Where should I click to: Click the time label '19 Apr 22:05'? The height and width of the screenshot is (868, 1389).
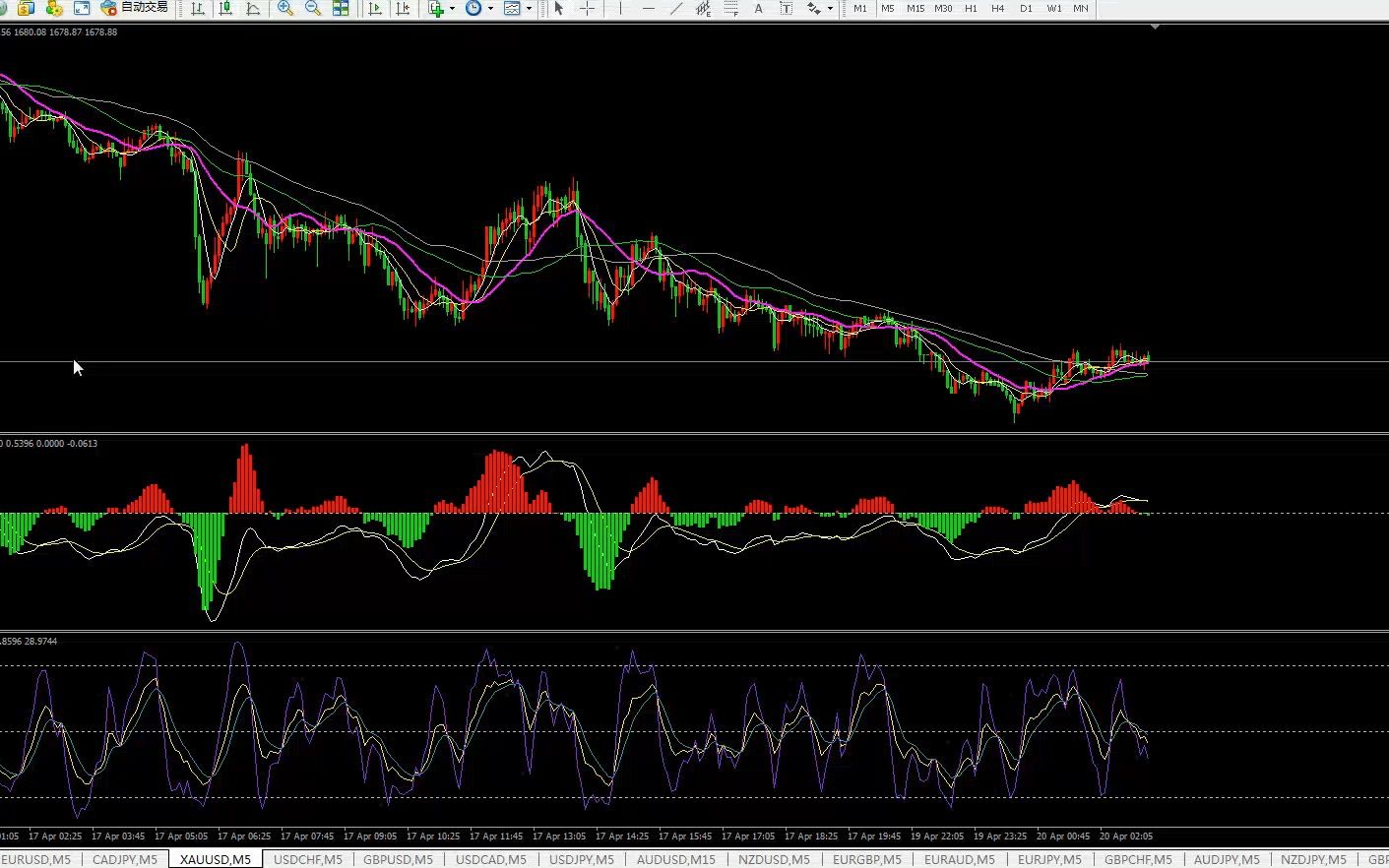tap(937, 837)
